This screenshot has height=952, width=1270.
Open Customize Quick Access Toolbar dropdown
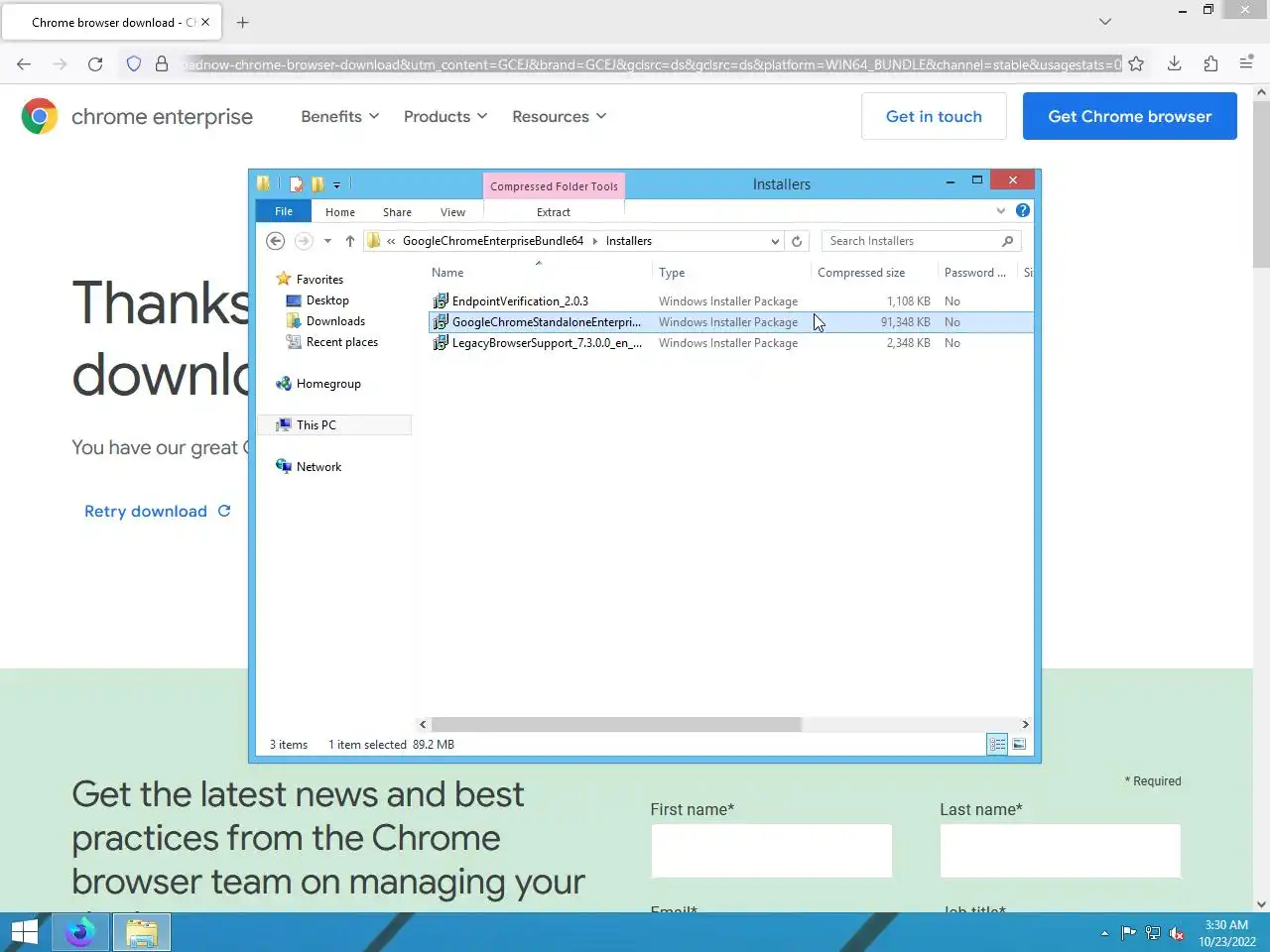coord(336,184)
